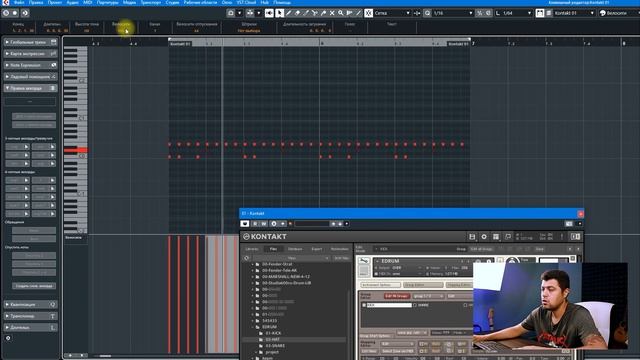Click the first circular toolbar button top-left
This screenshot has width=640, height=360.
pos(6,13)
